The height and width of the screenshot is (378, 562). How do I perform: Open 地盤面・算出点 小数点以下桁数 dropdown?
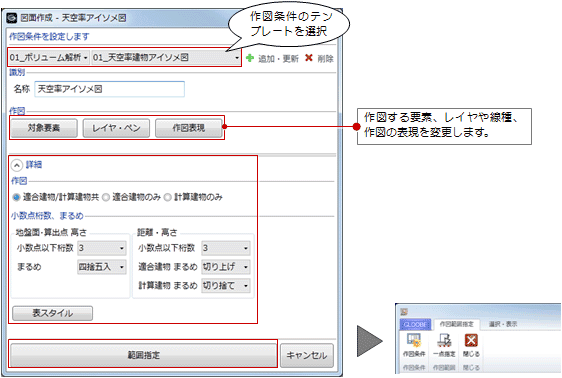(102, 248)
